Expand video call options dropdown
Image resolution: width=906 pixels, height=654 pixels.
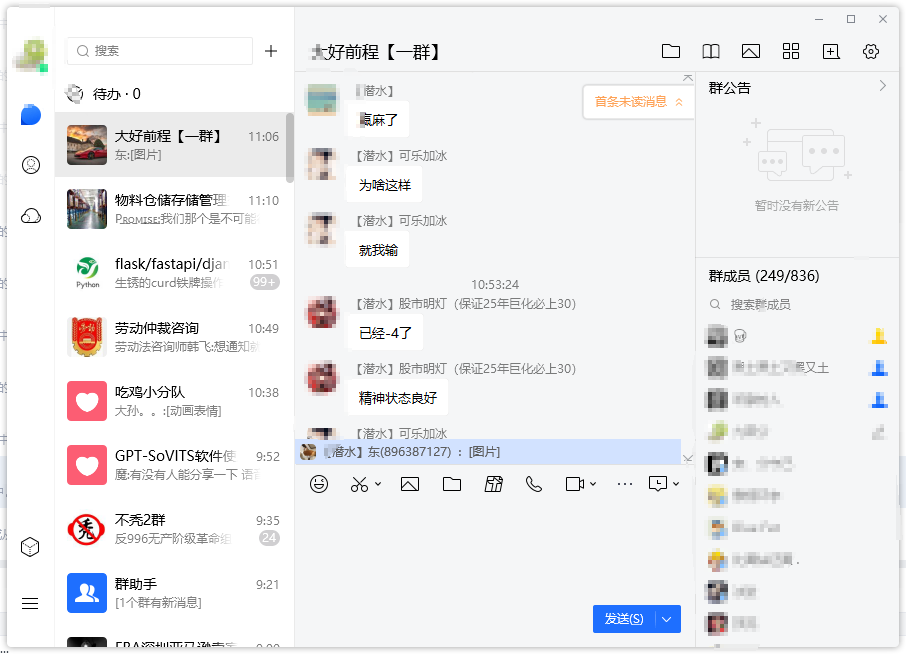[593, 484]
